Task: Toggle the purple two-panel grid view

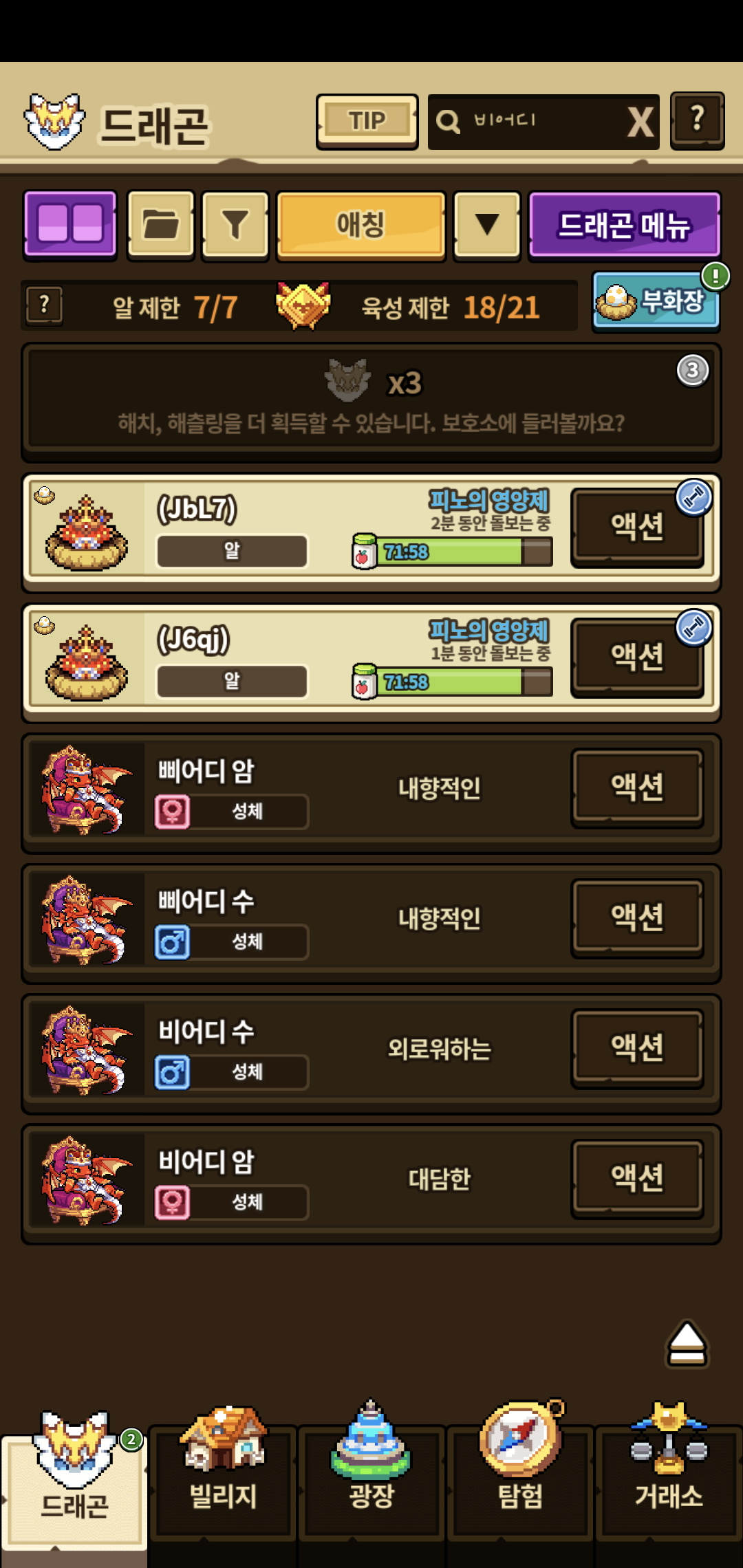Action: pos(70,225)
